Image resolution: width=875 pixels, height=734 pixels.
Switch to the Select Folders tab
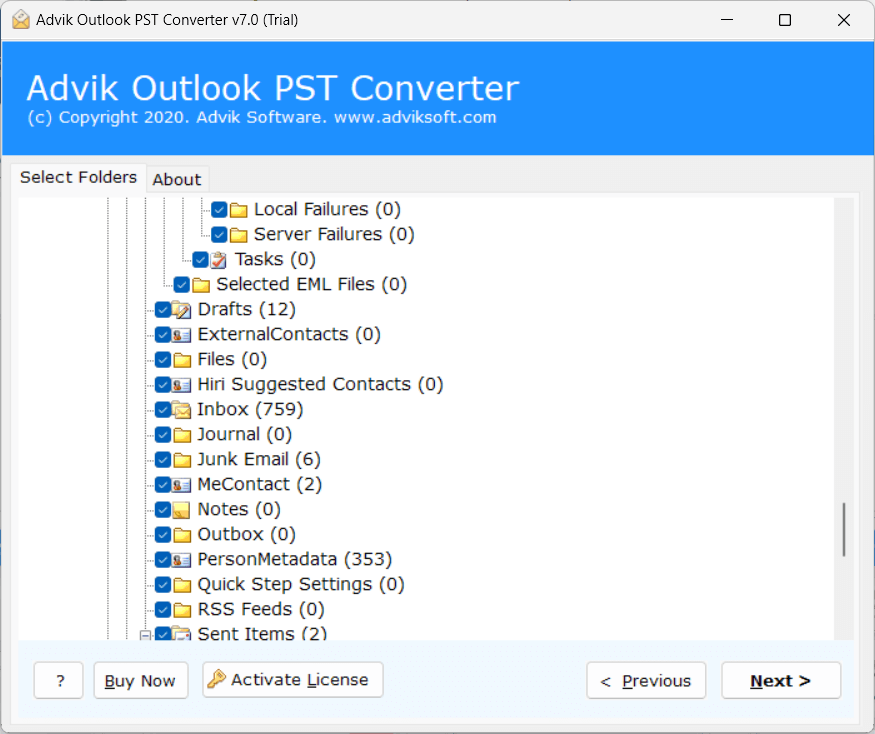[x=78, y=177]
